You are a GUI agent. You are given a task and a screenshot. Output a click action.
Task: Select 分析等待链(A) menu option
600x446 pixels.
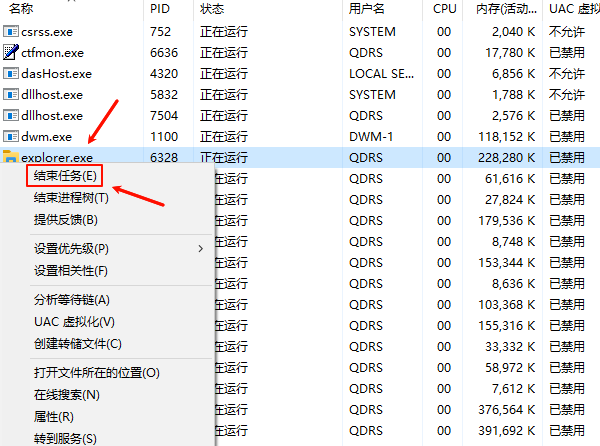point(71,300)
